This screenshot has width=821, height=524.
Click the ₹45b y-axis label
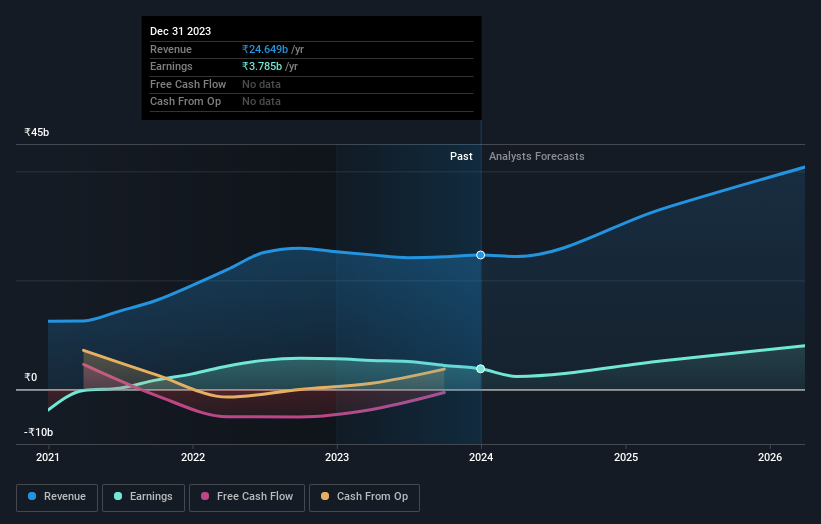point(37,132)
